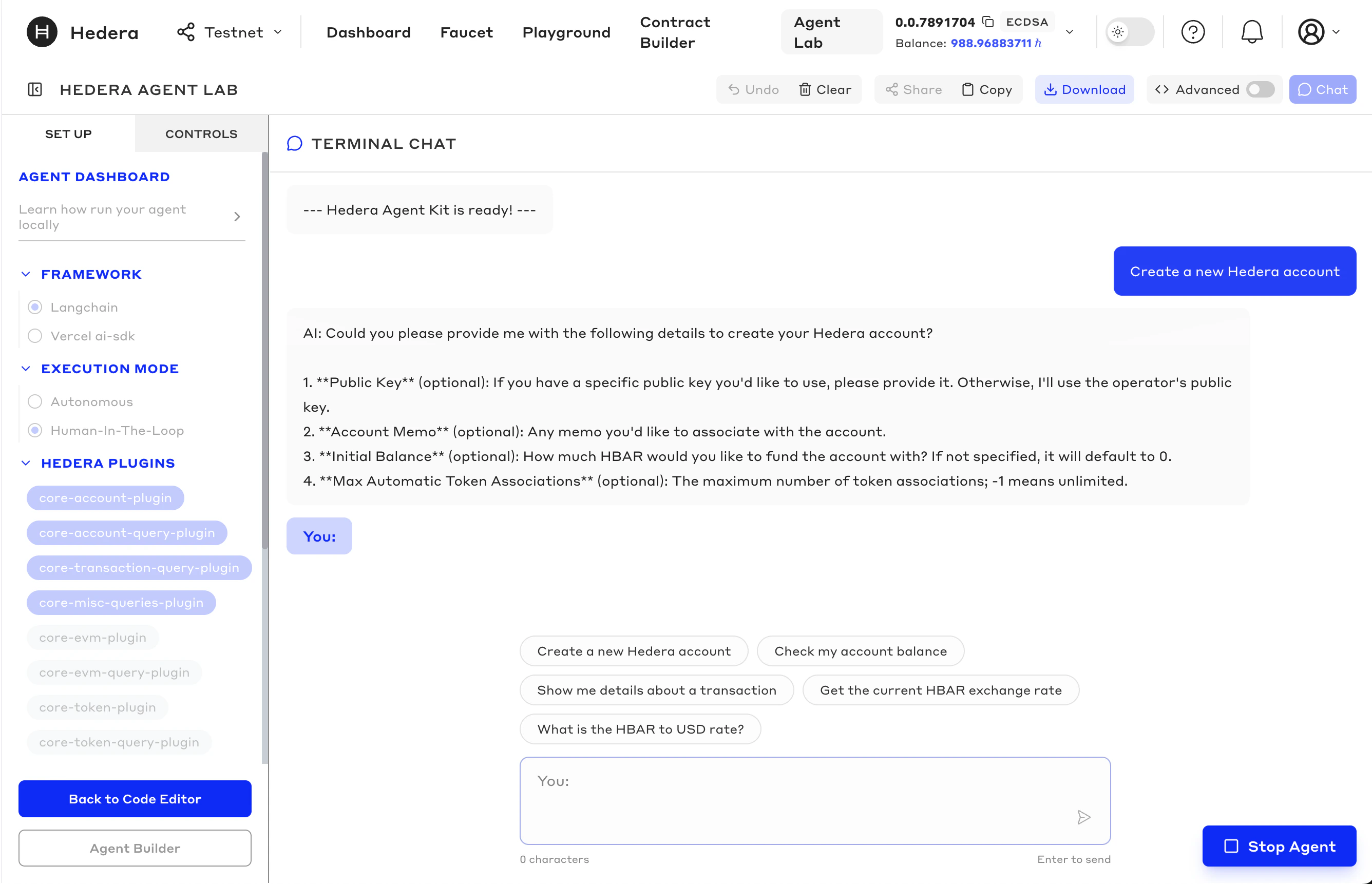Screen dimensions: 1372x884
Task: Copy account ID 0.0.7891704 icon
Action: (988, 22)
